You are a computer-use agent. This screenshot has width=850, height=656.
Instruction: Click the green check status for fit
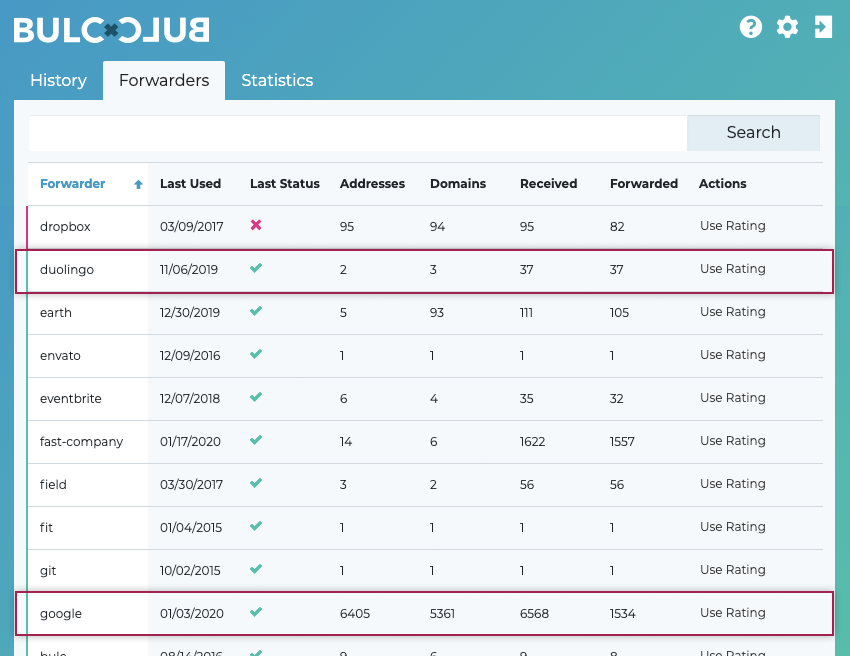(x=256, y=526)
